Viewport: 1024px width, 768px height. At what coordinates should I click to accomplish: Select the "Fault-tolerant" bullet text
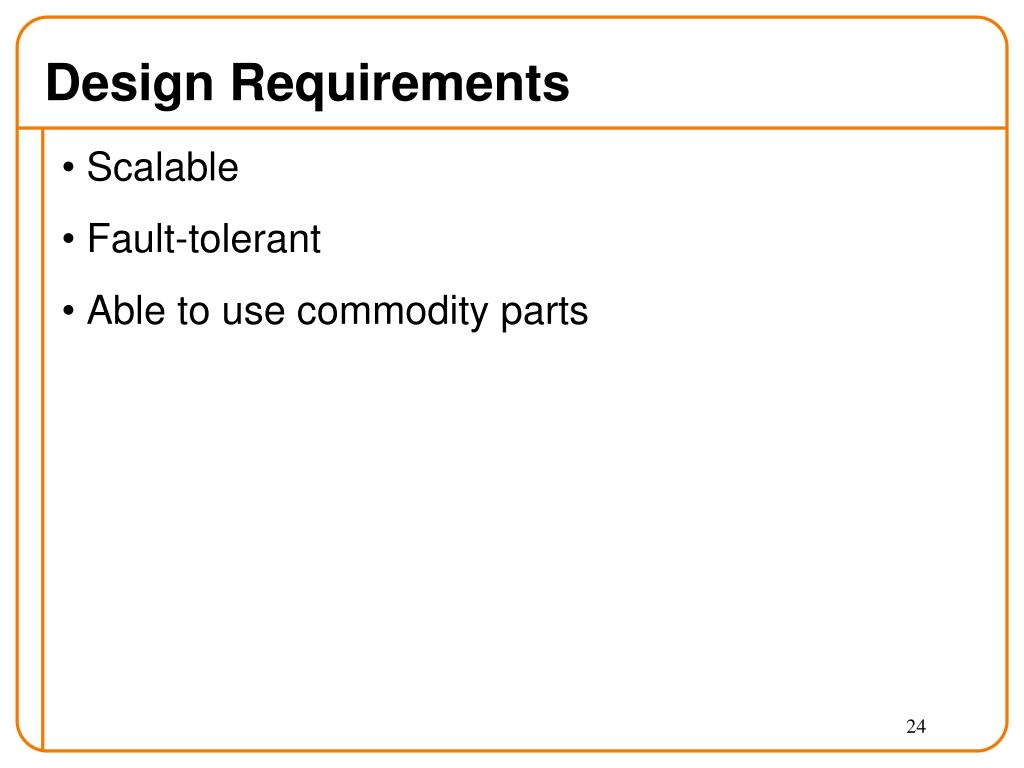(x=204, y=238)
